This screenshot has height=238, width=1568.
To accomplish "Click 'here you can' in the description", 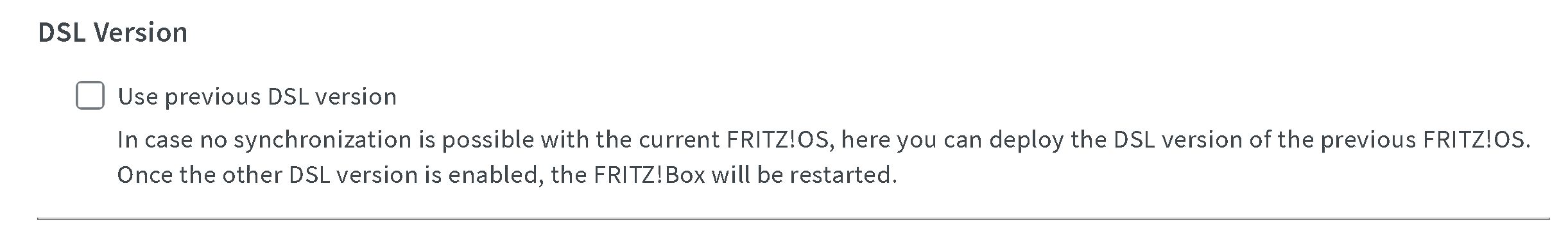I will [x=912, y=140].
